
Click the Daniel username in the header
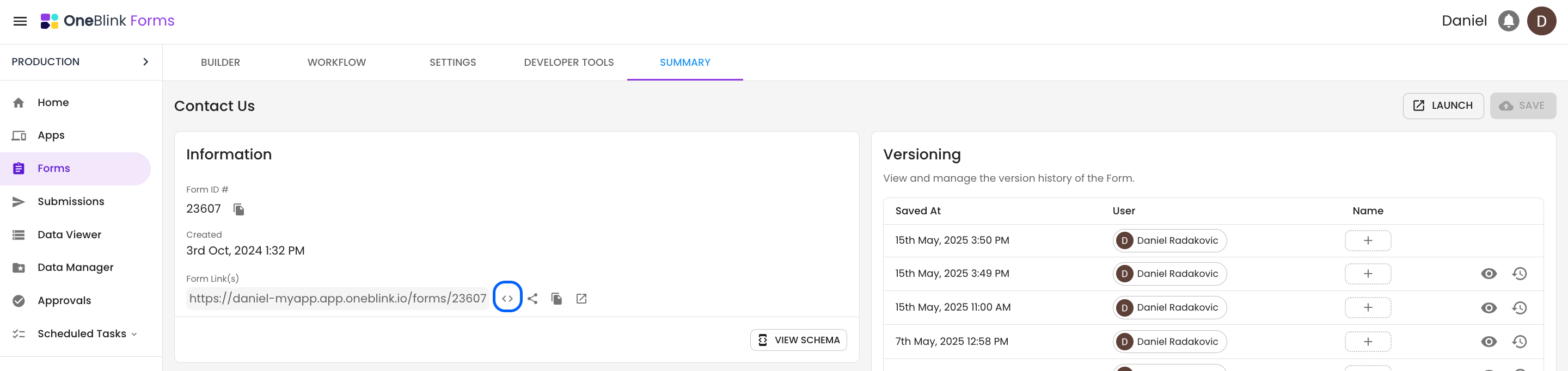tap(1464, 21)
